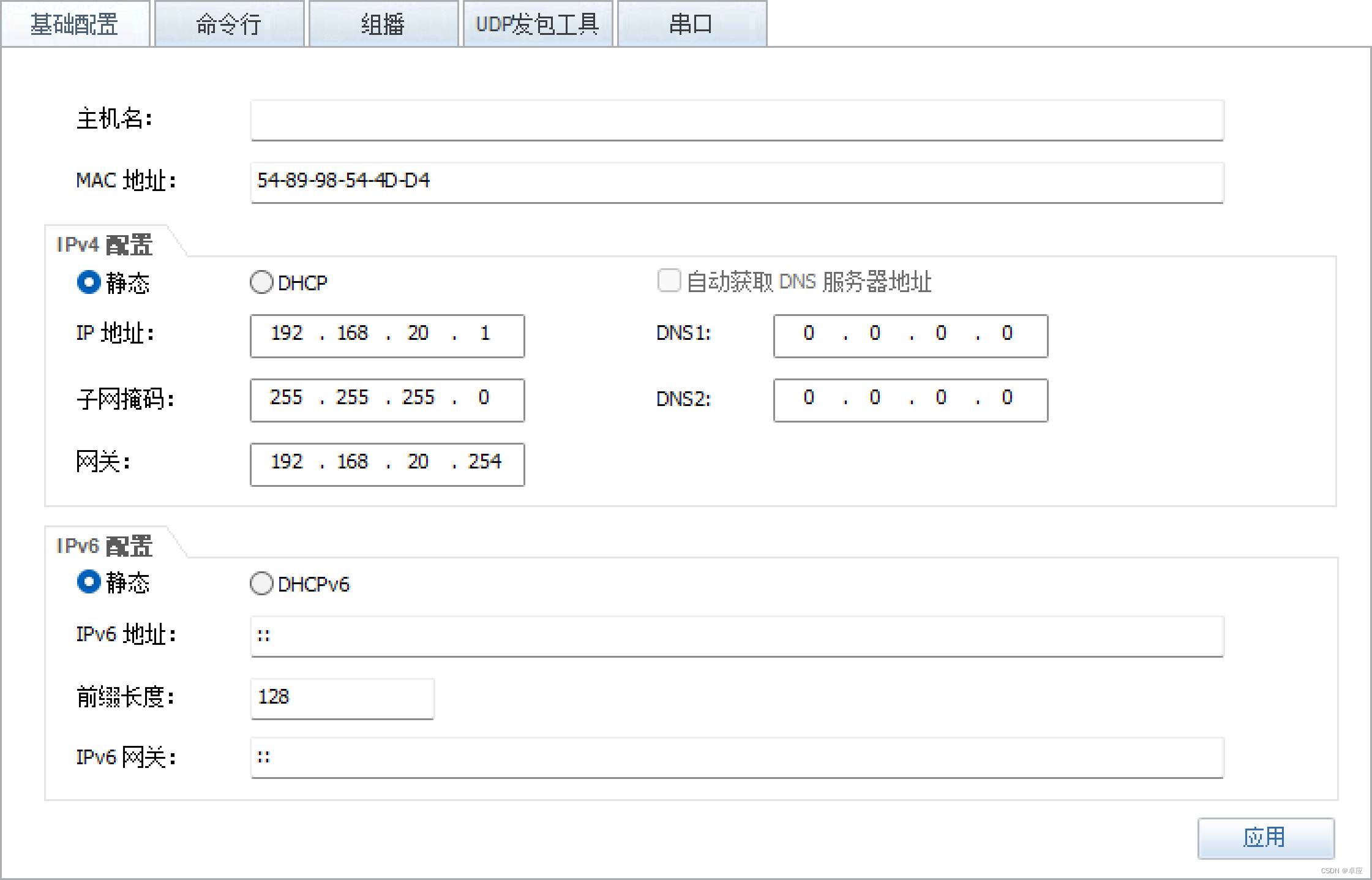Screen dimensions: 1372x880
Task: Click the 子网掩码 field
Action: tap(387, 400)
